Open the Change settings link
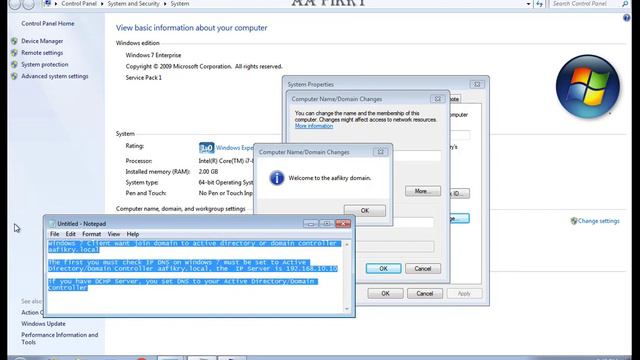The height and width of the screenshot is (360, 640). 599,221
